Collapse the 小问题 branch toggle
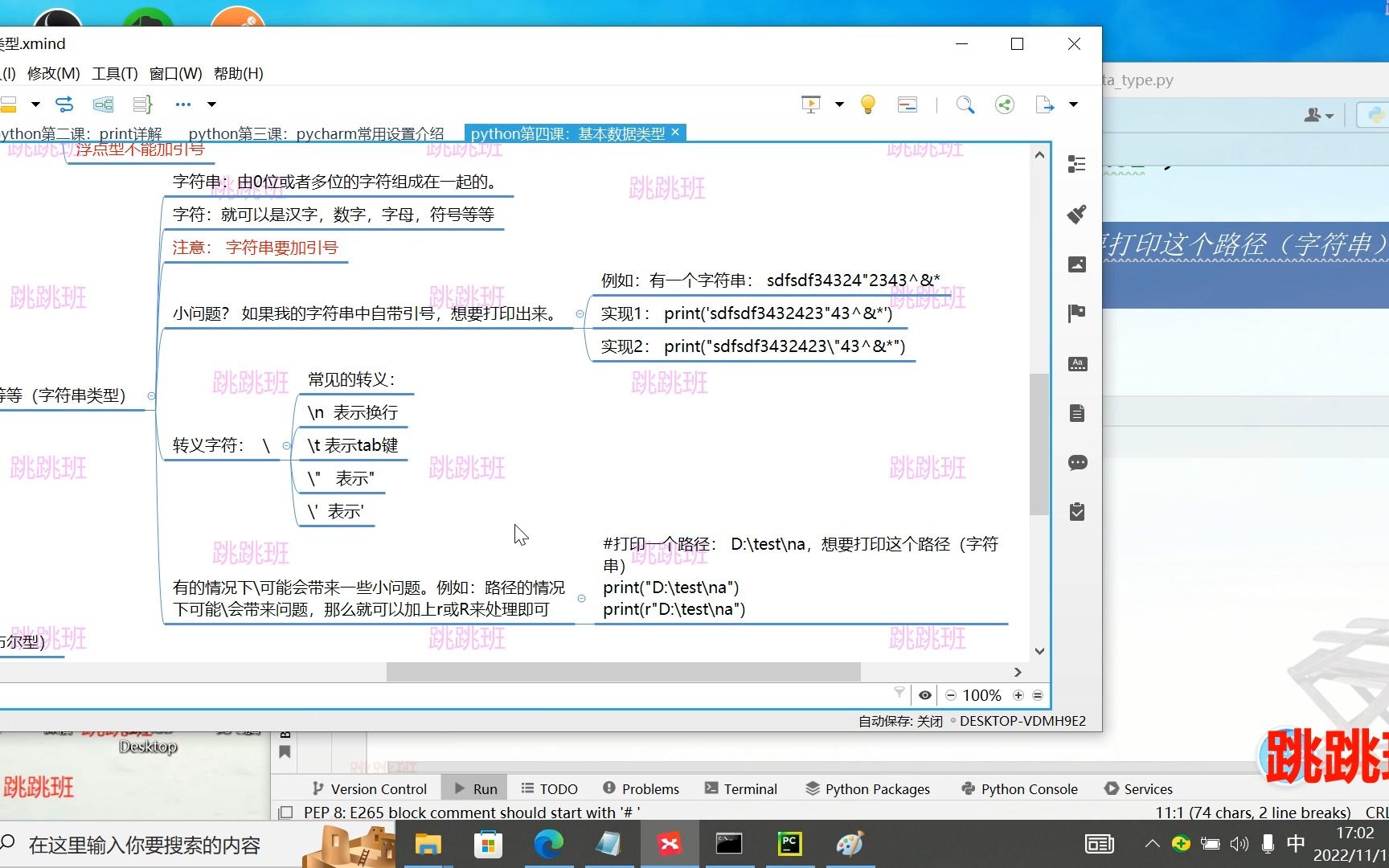This screenshot has height=868, width=1389. tap(580, 314)
